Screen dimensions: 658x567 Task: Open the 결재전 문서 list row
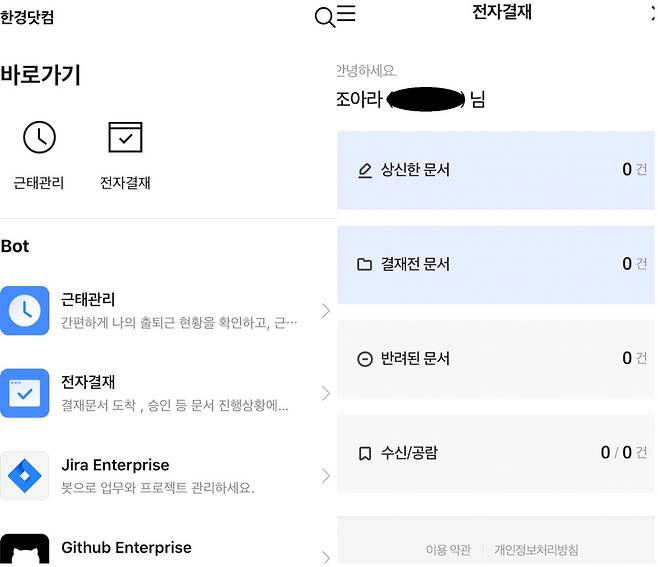pos(495,264)
